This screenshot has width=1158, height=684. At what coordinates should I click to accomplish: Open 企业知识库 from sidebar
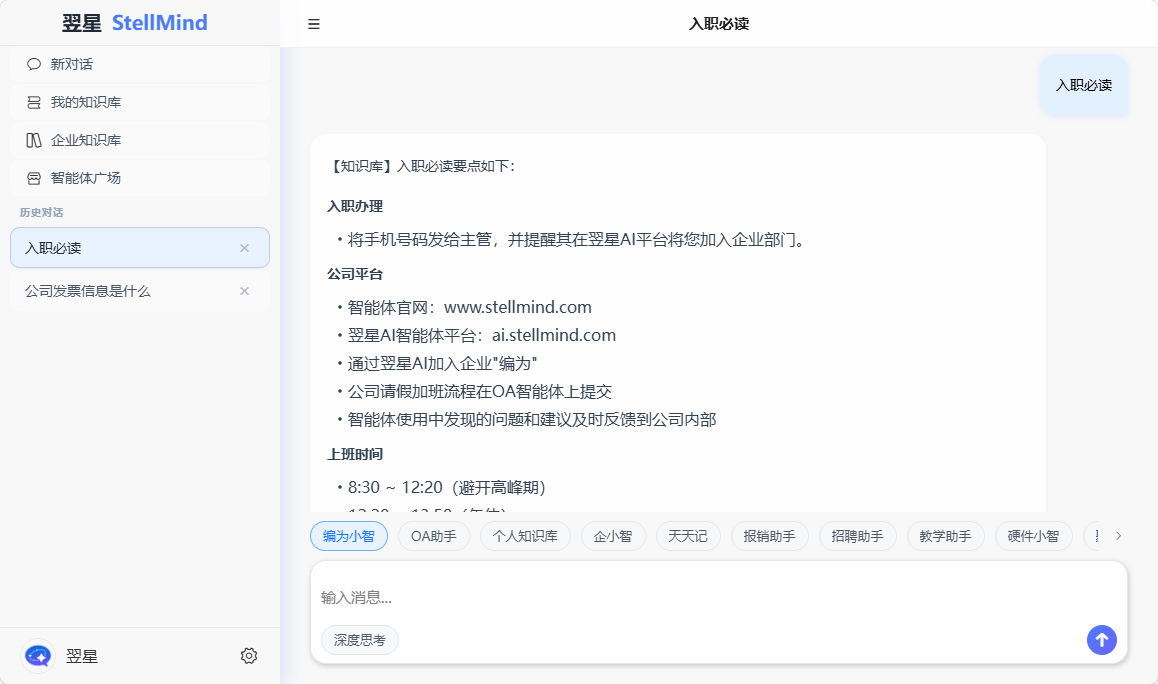pos(140,140)
